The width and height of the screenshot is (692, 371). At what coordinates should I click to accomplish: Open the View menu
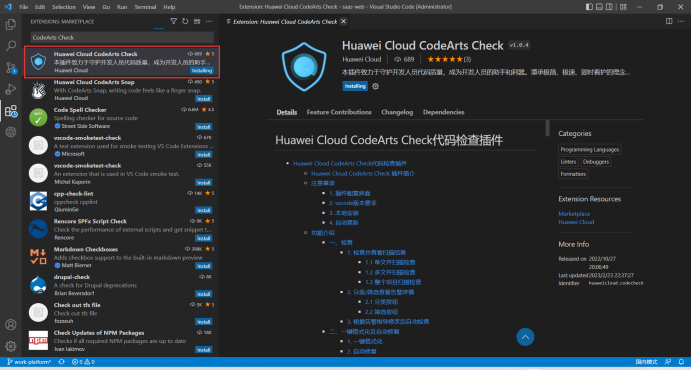coord(89,7)
